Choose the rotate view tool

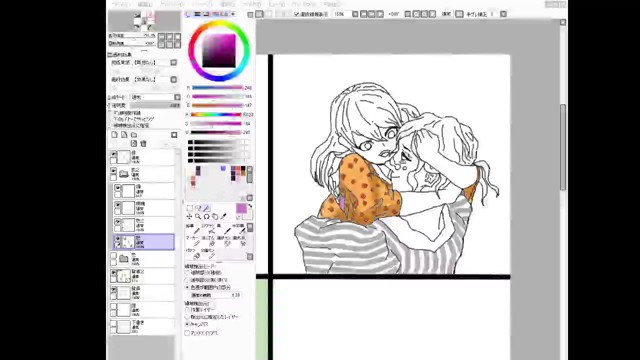pyautogui.click(x=207, y=216)
